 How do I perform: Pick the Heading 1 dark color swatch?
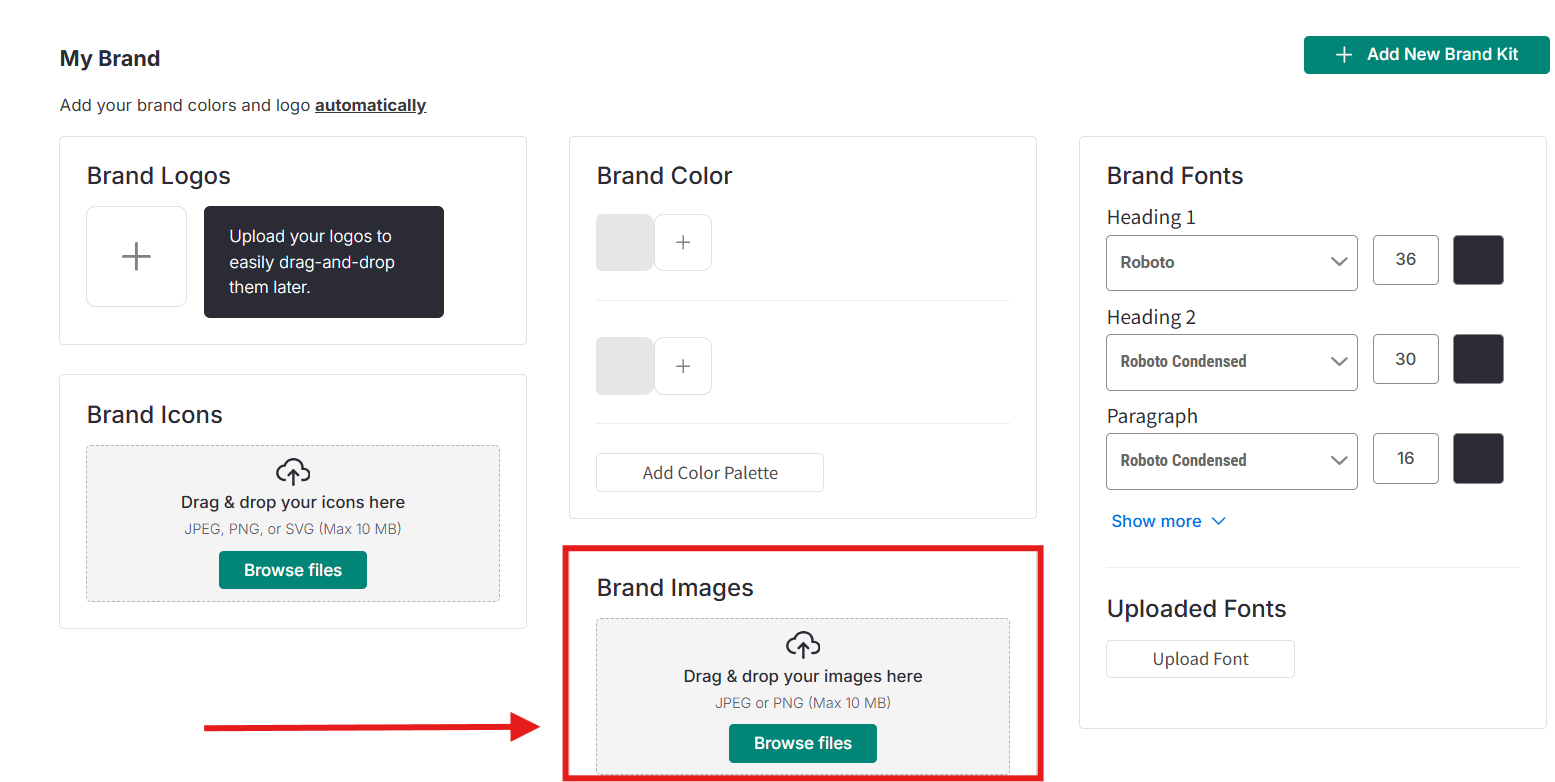[x=1478, y=260]
